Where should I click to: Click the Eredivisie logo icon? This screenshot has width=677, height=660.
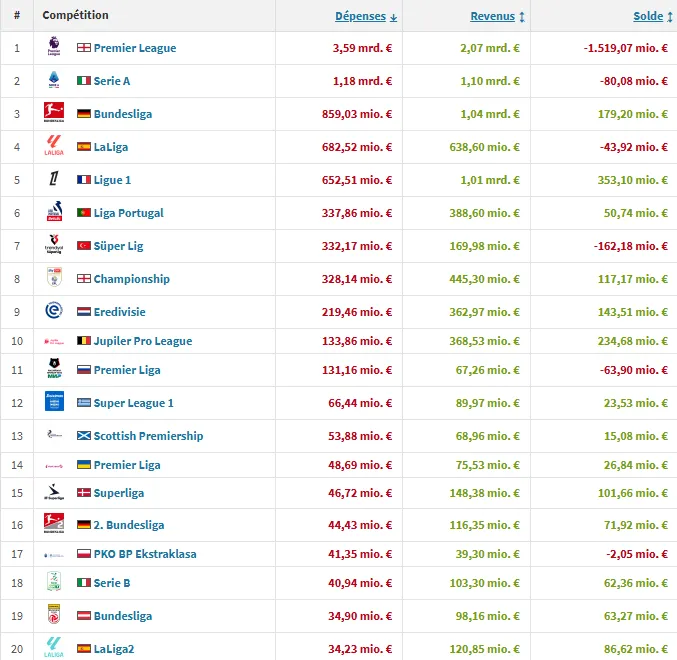coord(54,311)
